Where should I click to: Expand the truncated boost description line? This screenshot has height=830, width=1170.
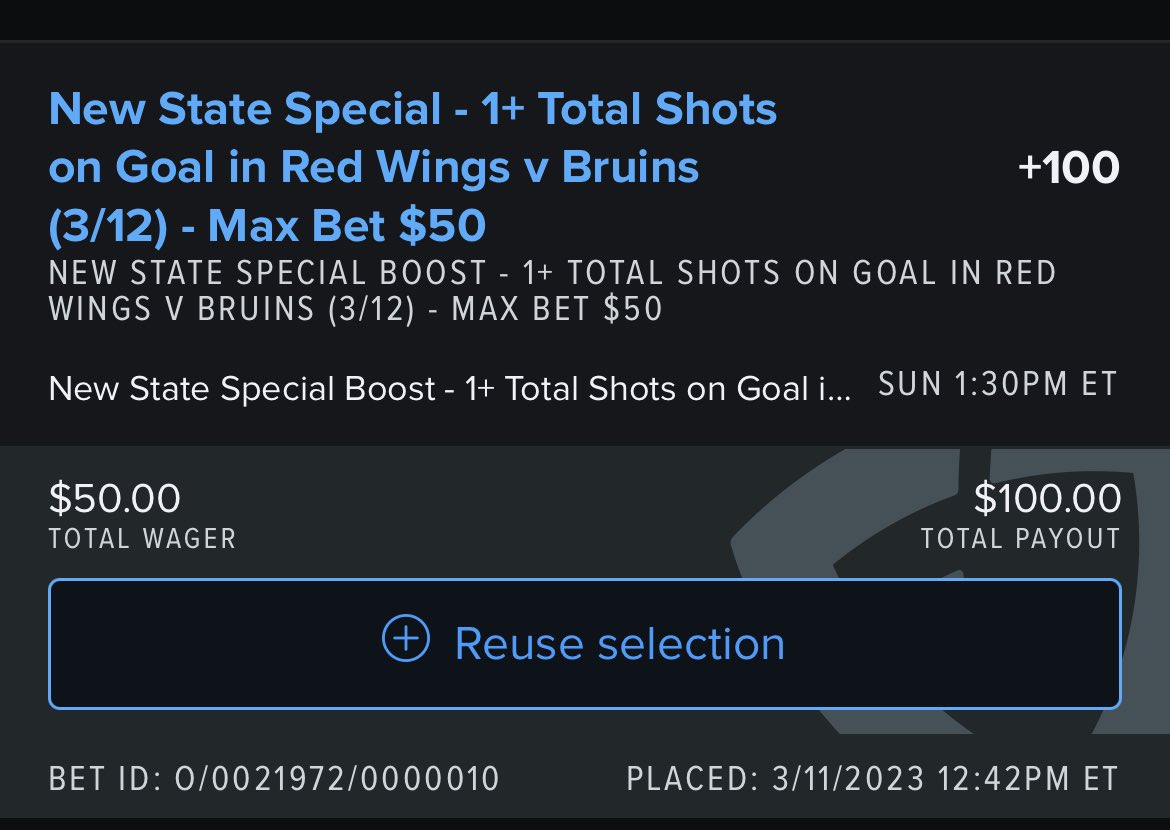coord(449,387)
